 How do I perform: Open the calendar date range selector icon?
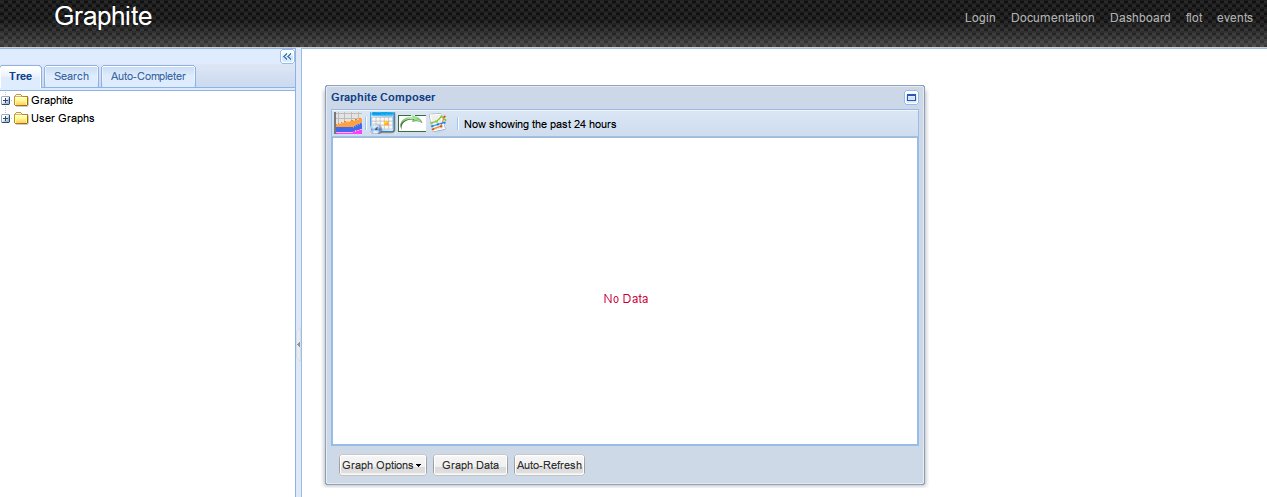[382, 123]
